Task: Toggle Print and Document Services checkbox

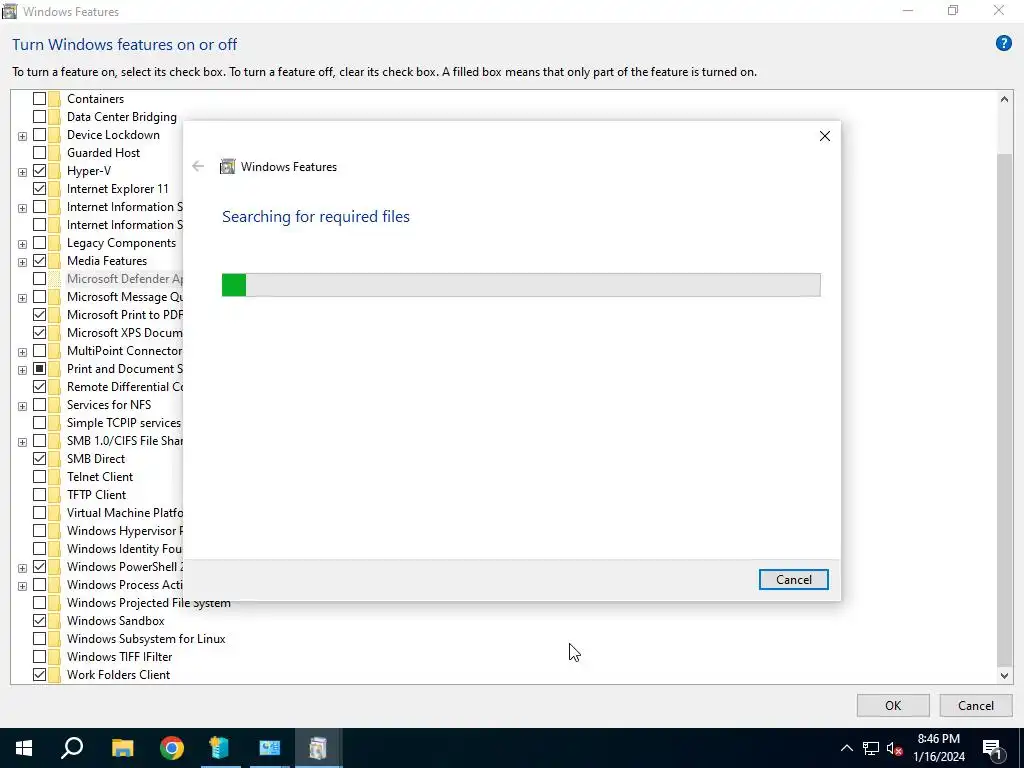Action: click(39, 368)
